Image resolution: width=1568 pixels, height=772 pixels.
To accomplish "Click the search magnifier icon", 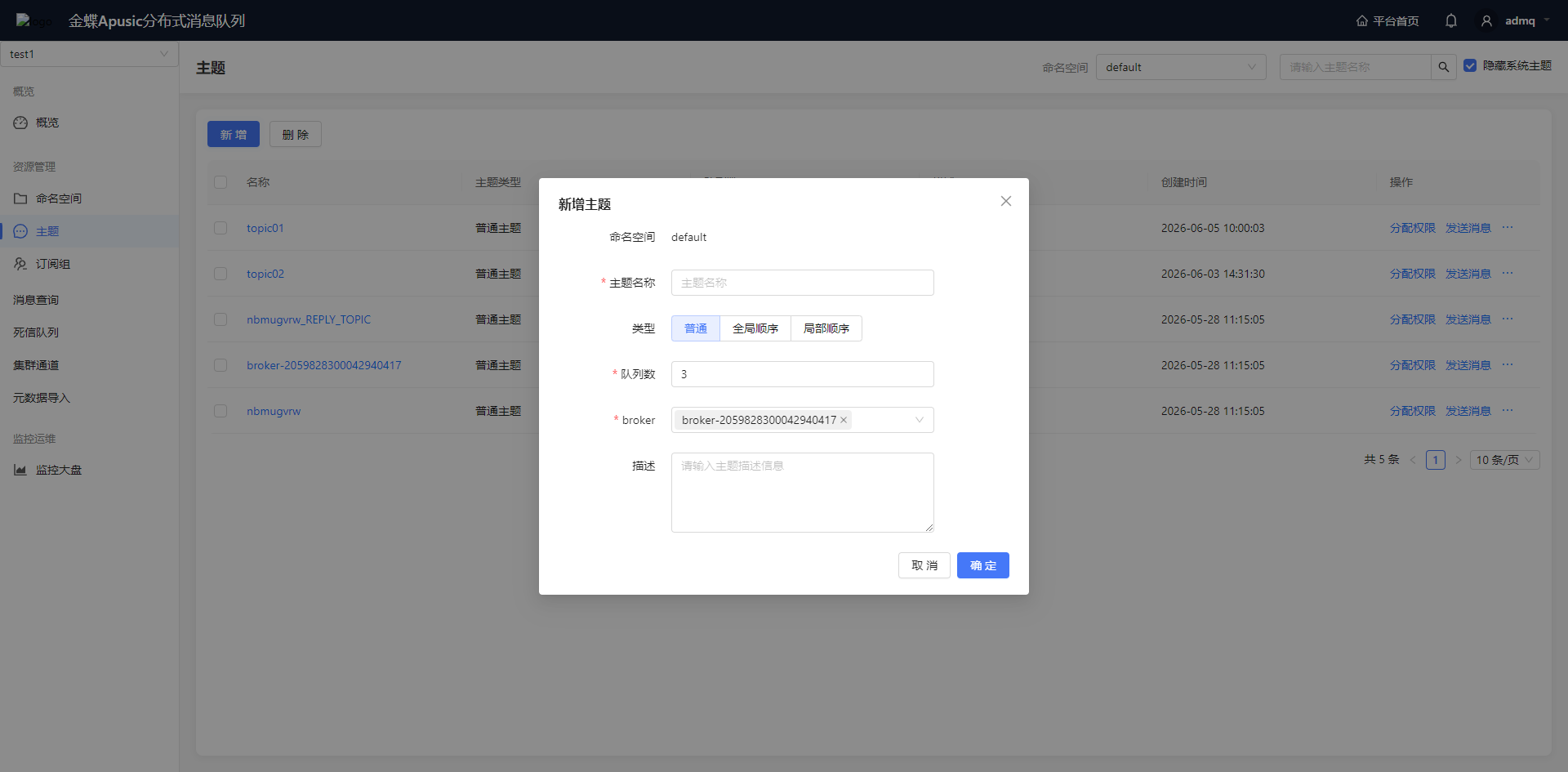I will coord(1443,67).
